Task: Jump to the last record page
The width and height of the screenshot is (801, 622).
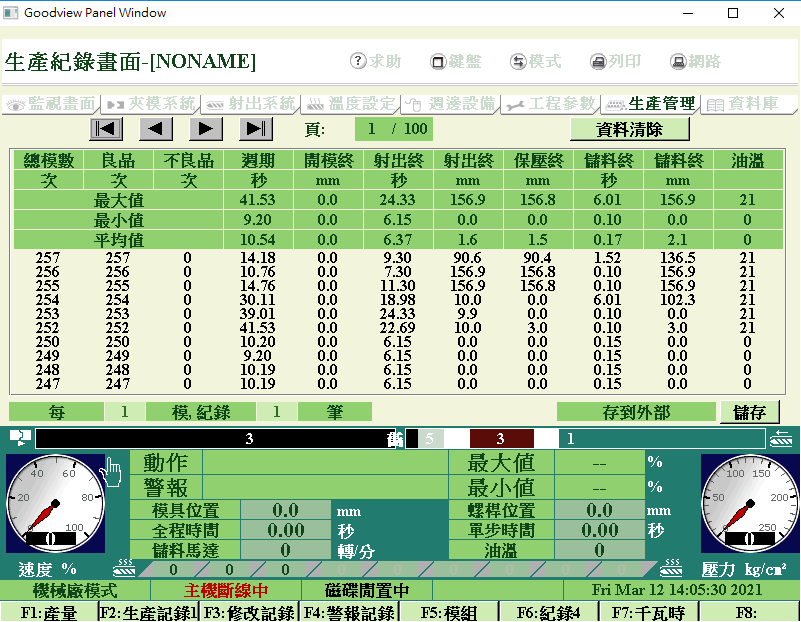Action: point(256,129)
